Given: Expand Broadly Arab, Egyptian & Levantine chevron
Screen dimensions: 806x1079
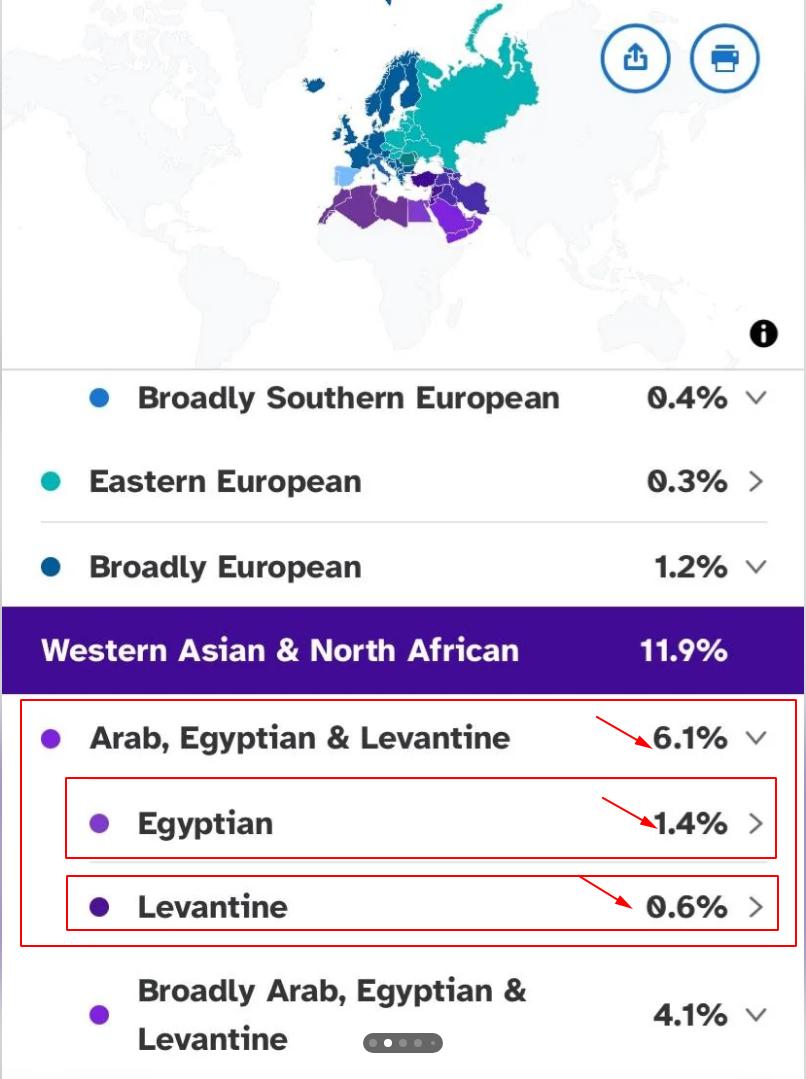Looking at the screenshot, I should pyautogui.click(x=756, y=1015).
